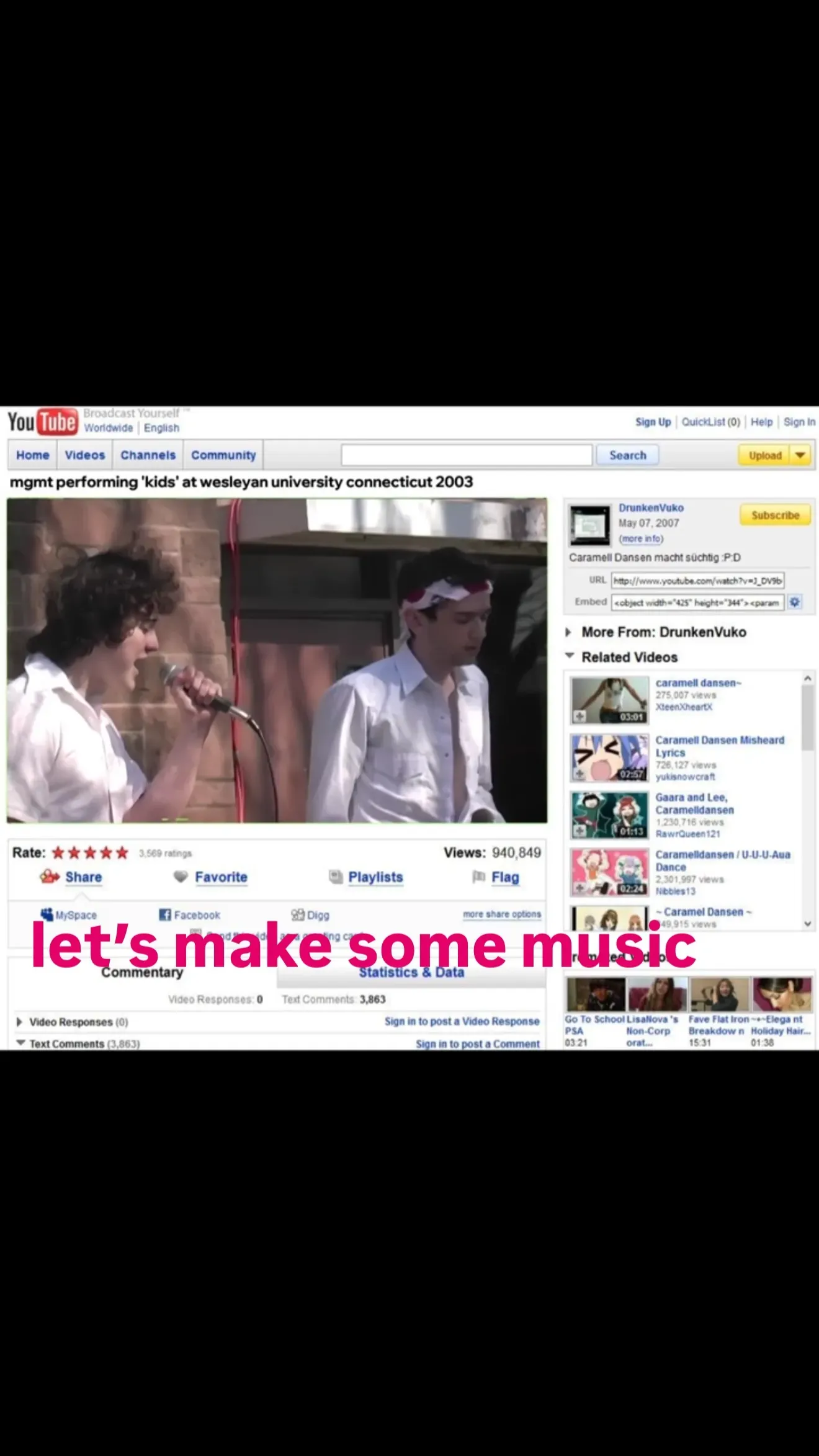Viewport: 819px width, 1456px height.
Task: Click the Favorite link
Action: coord(221,877)
